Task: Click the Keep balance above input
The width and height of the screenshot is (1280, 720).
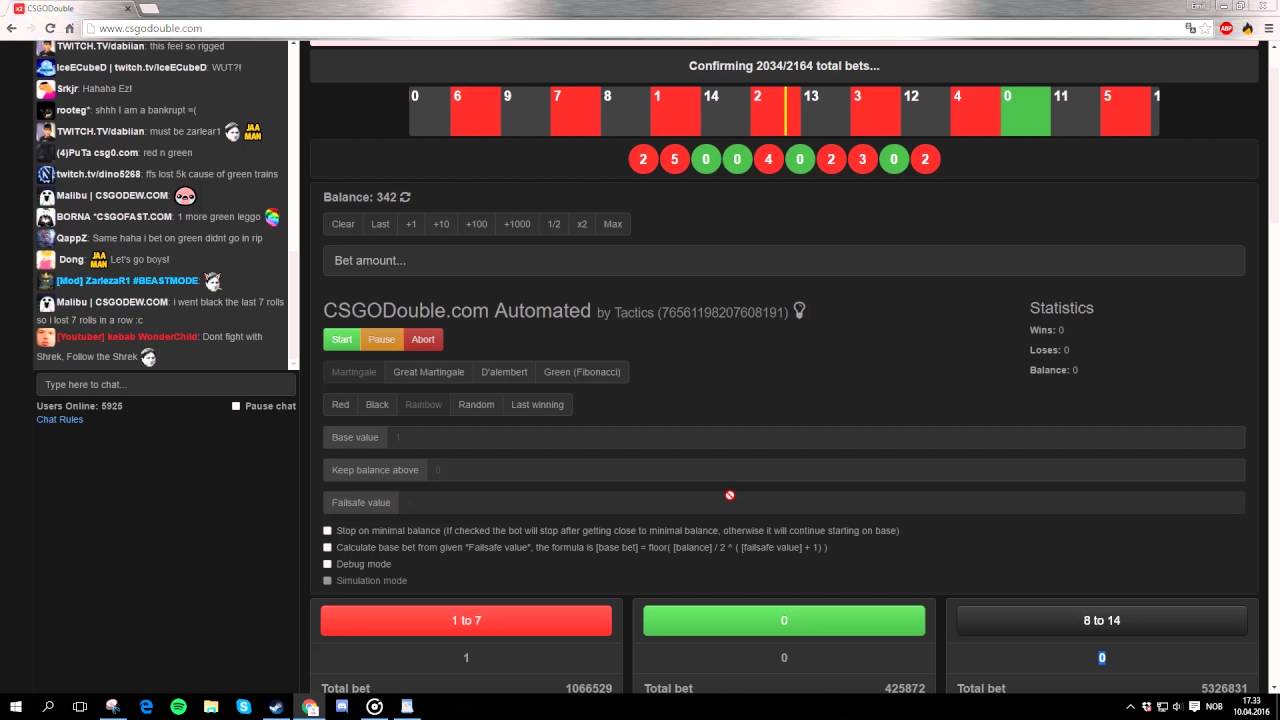Action: (x=836, y=470)
